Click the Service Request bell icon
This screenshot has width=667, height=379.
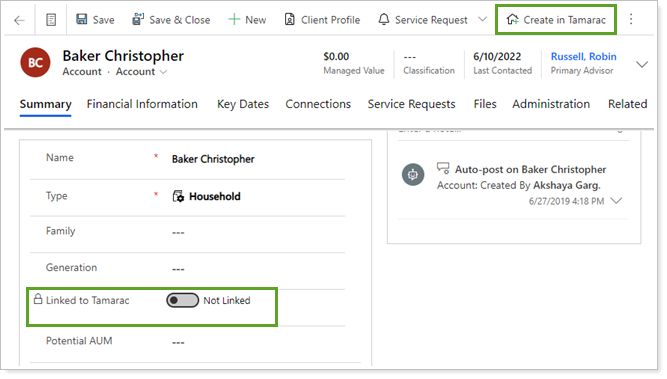coord(384,19)
